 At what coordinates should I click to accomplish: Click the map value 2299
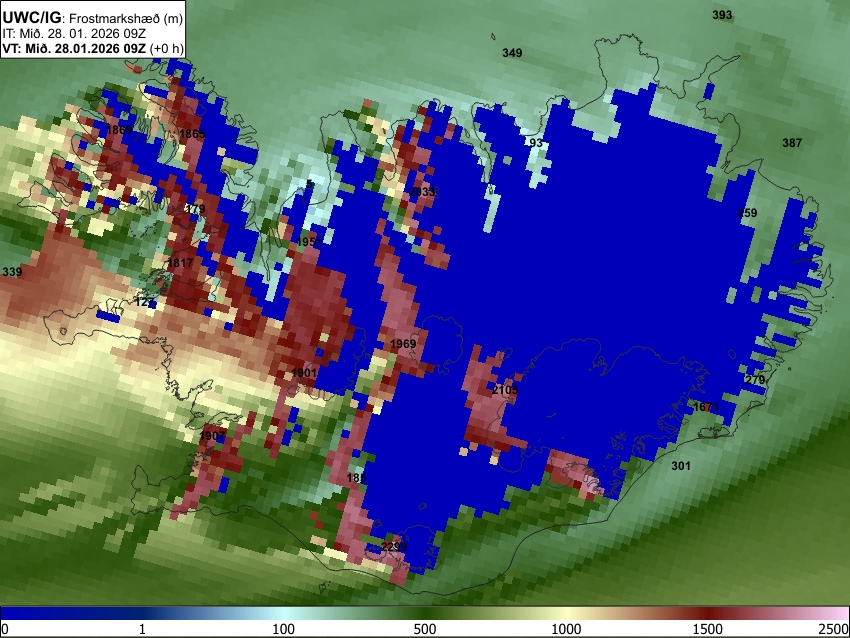pos(394,546)
